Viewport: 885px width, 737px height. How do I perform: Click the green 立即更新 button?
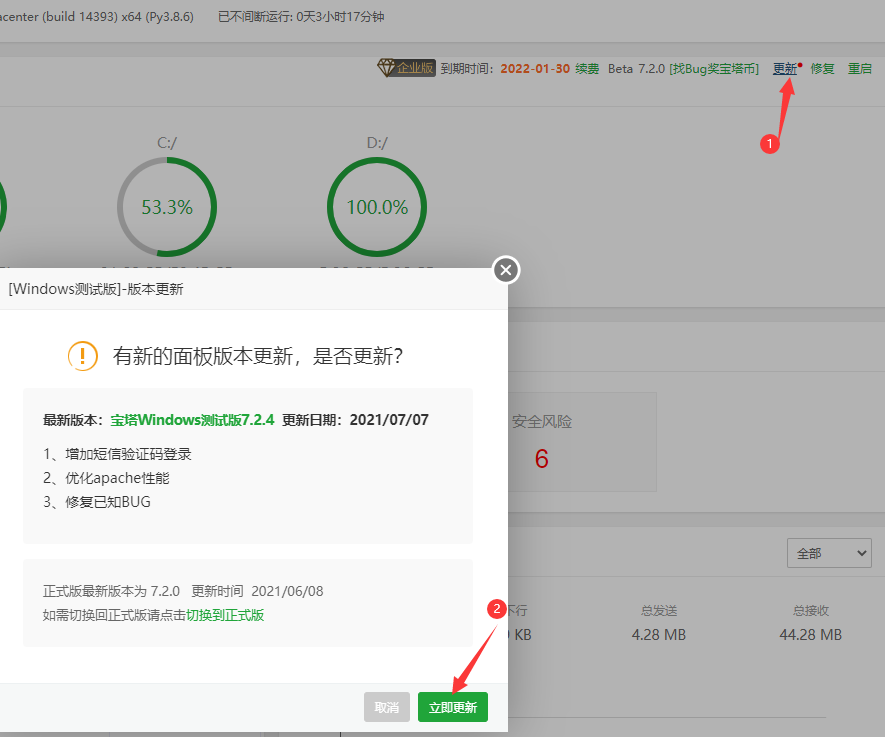tap(453, 707)
